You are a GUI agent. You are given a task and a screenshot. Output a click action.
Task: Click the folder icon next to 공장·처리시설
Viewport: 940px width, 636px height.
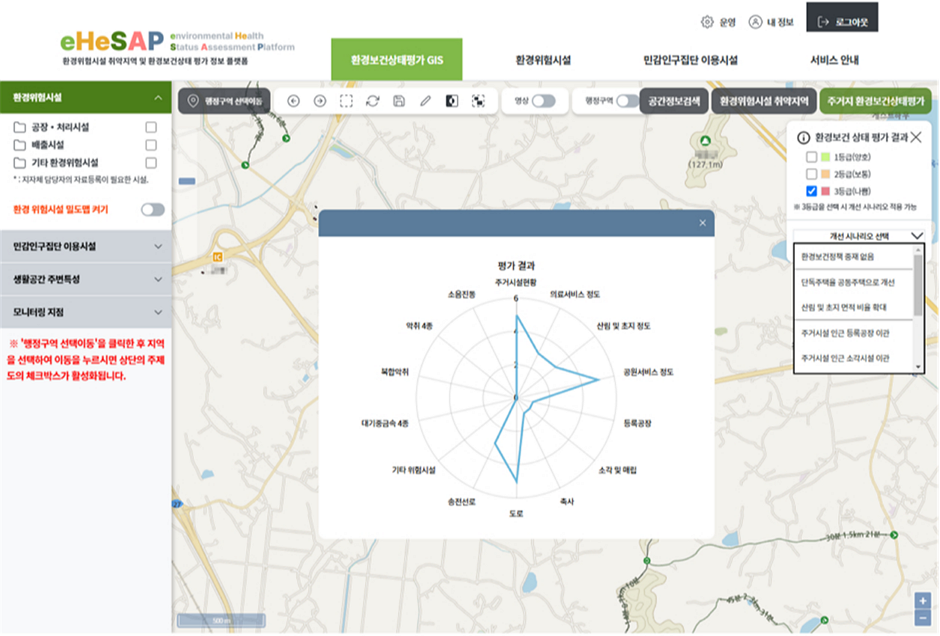click(20, 127)
